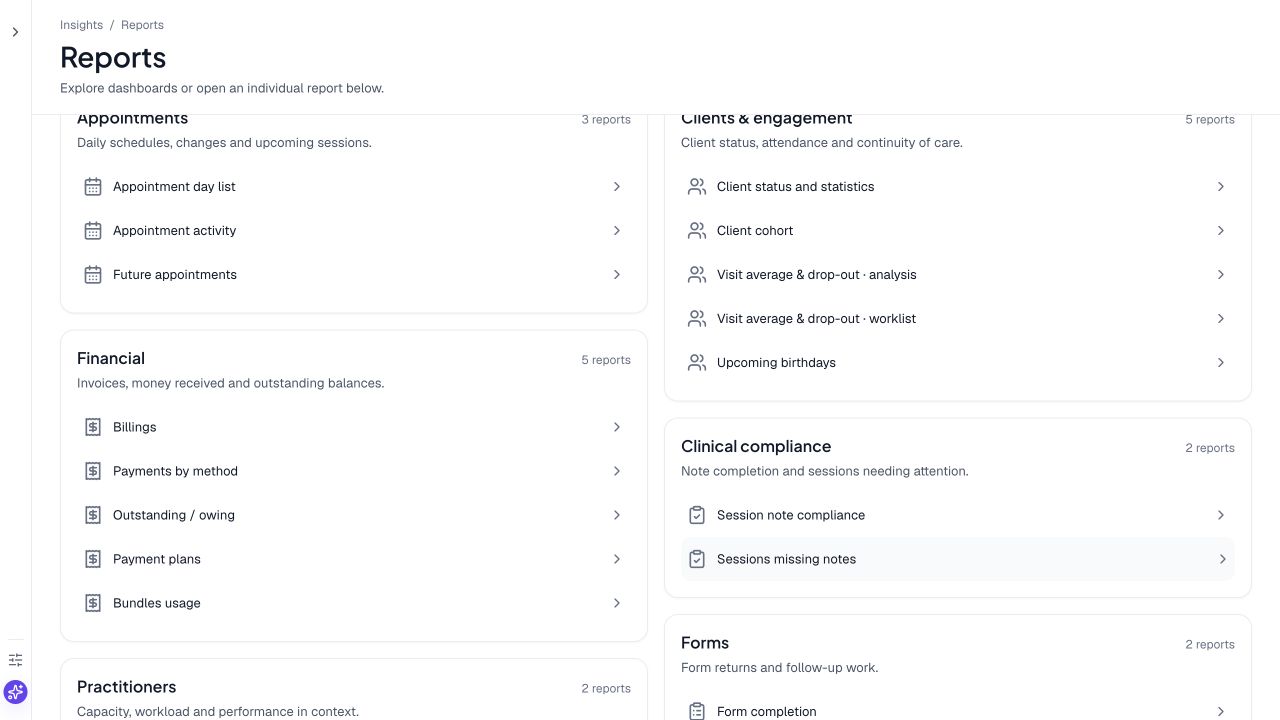Screen dimensions: 1280x720
Task: Open the Session note compliance report
Action: pos(958,515)
